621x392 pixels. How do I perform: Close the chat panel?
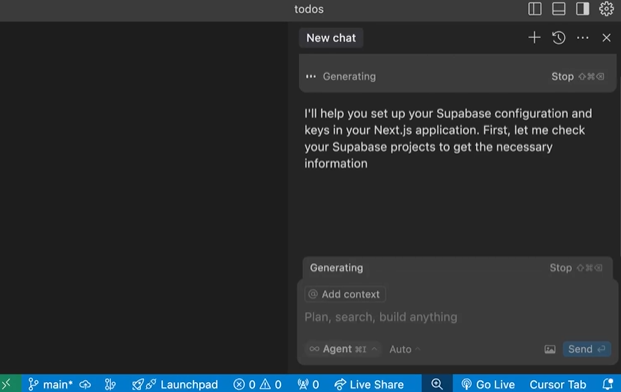point(606,38)
